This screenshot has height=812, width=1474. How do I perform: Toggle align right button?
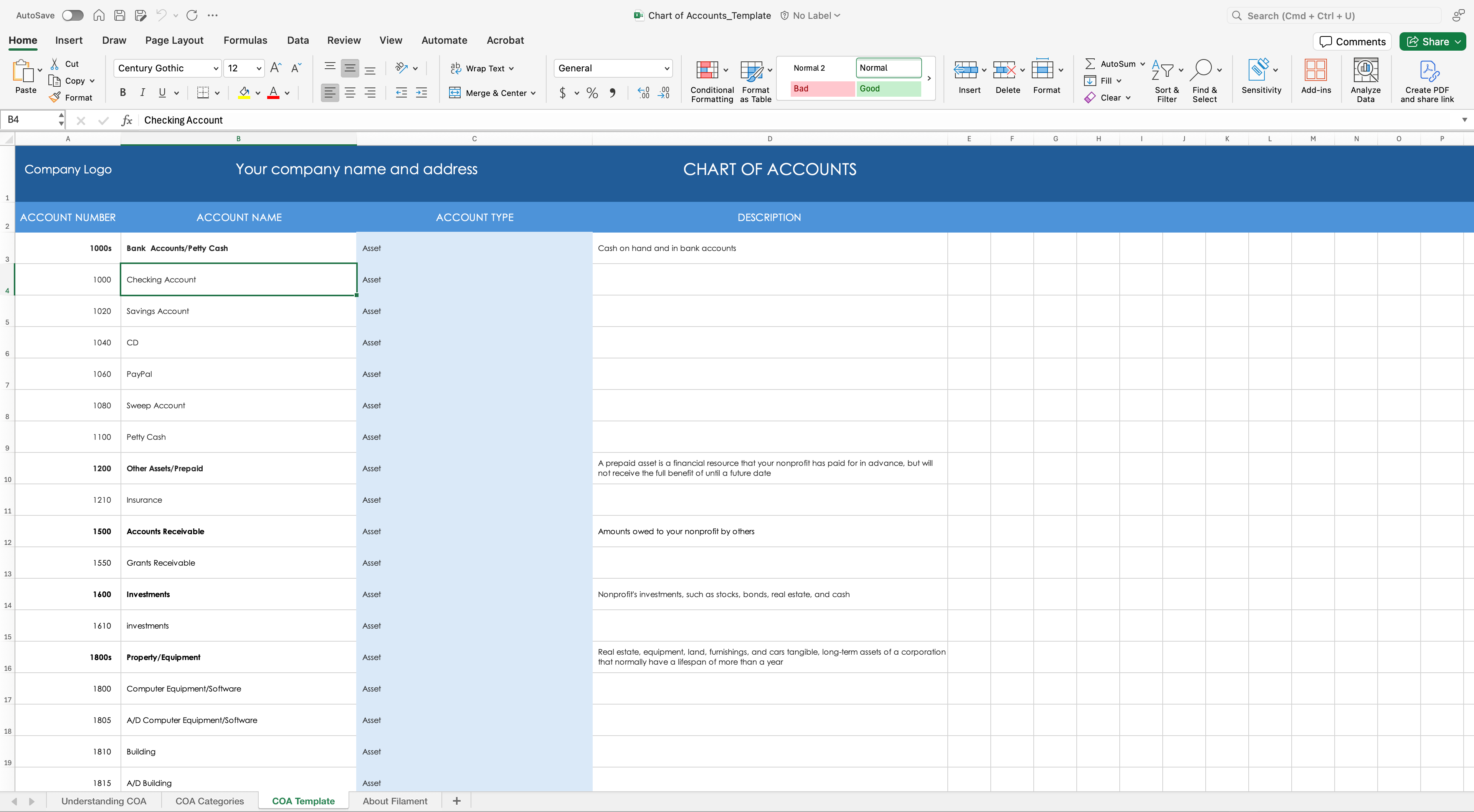[370, 93]
